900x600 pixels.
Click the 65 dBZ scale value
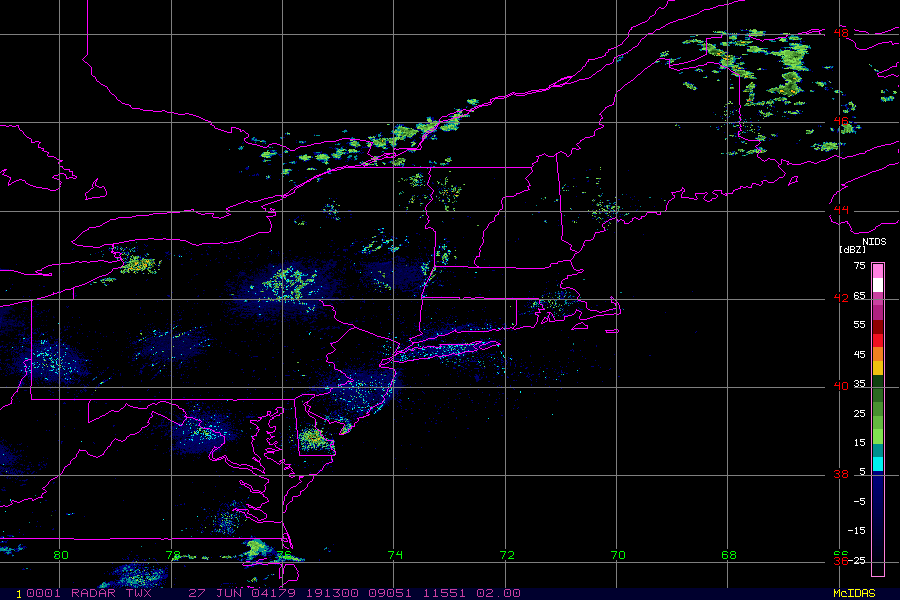click(x=859, y=296)
